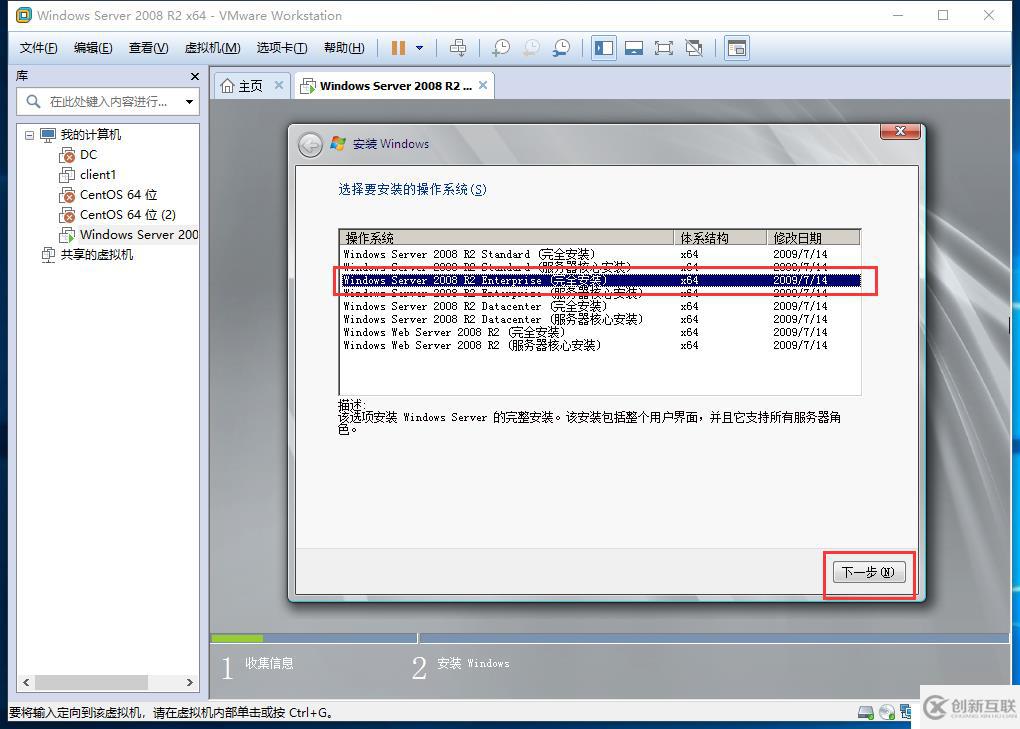Click the Send Ctrl+Alt+Del icon
This screenshot has width=1020, height=729.
tap(458, 47)
